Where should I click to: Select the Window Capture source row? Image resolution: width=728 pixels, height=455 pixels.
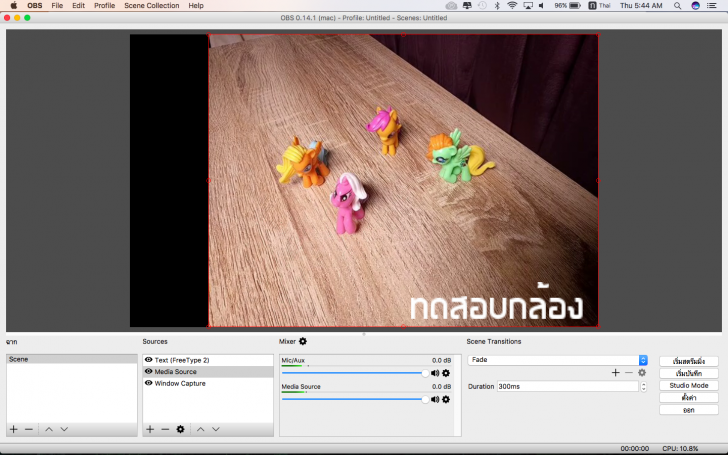[x=208, y=384]
